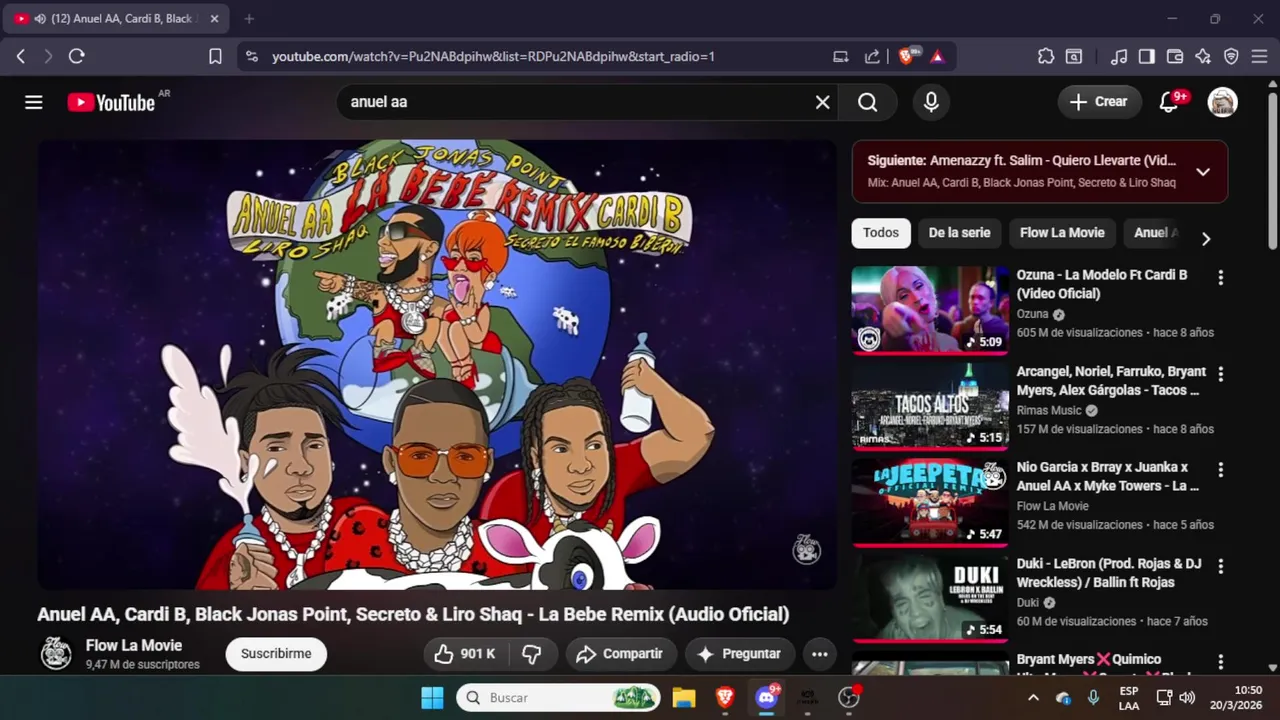Click the taskbar Buscar search box
This screenshot has height=720, width=1280.
coord(559,698)
